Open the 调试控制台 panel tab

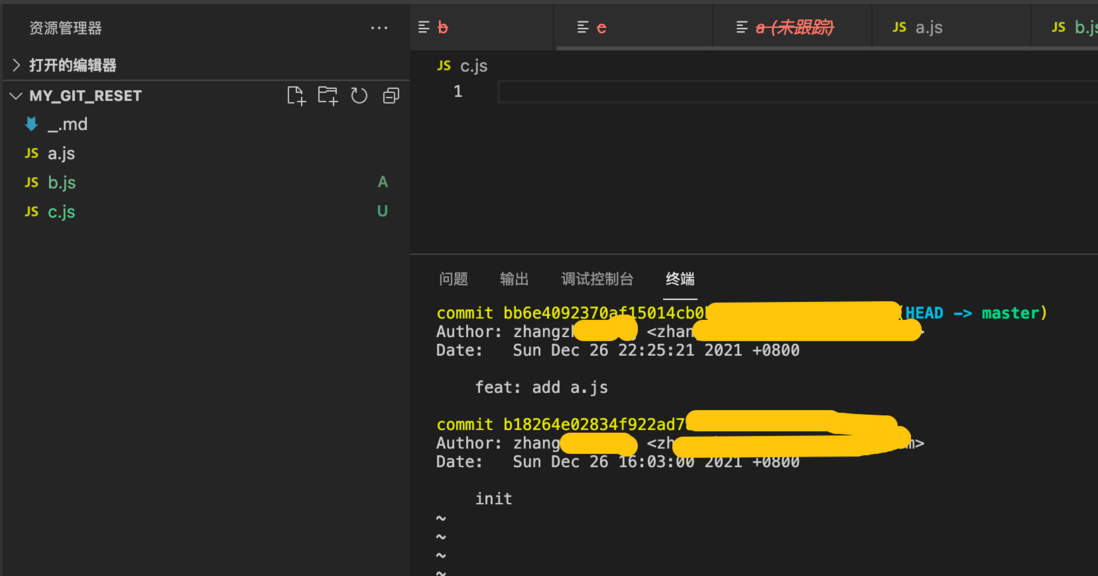coord(597,279)
